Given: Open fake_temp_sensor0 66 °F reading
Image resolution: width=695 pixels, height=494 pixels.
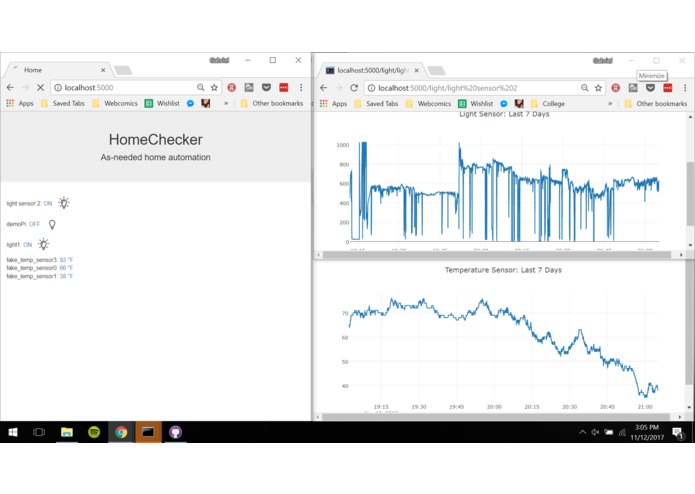Looking at the screenshot, I should [x=66, y=268].
